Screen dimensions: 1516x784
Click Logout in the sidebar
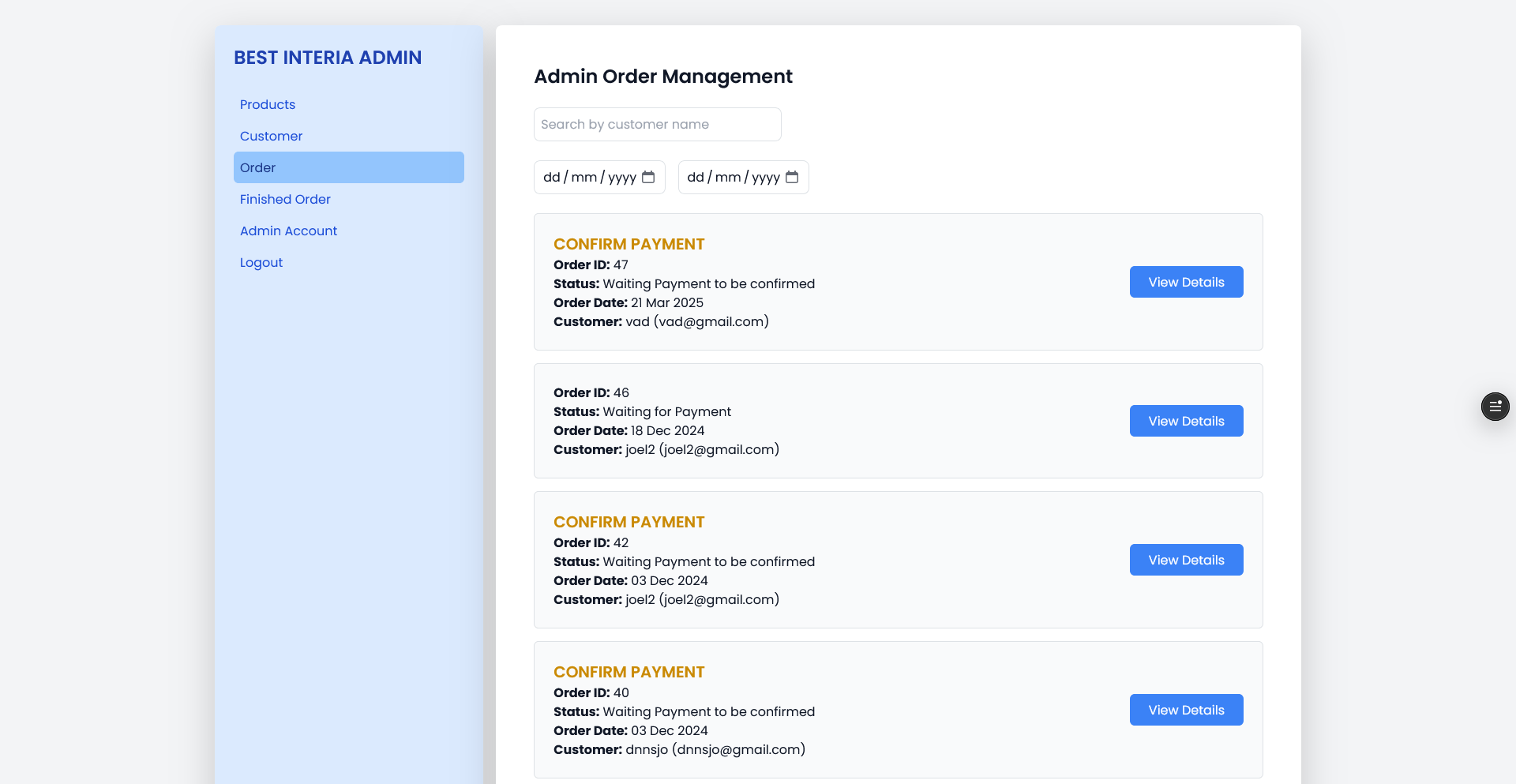click(x=261, y=262)
